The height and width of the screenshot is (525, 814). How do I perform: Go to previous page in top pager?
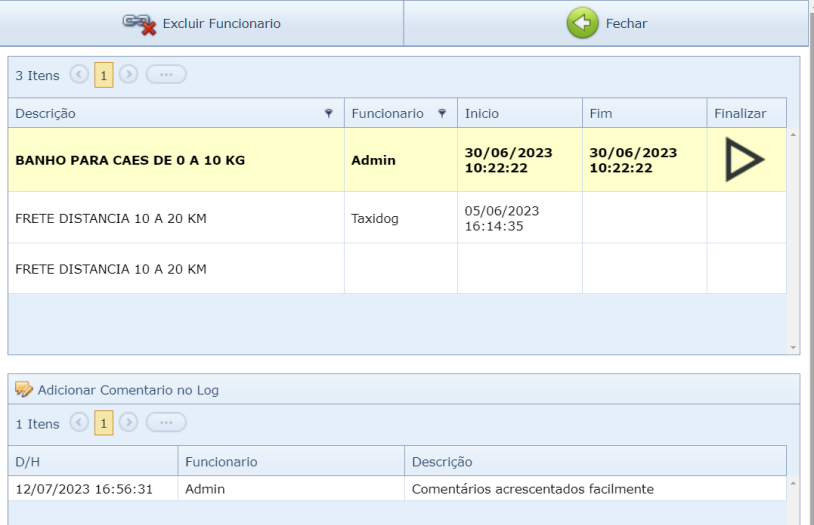[x=78, y=75]
